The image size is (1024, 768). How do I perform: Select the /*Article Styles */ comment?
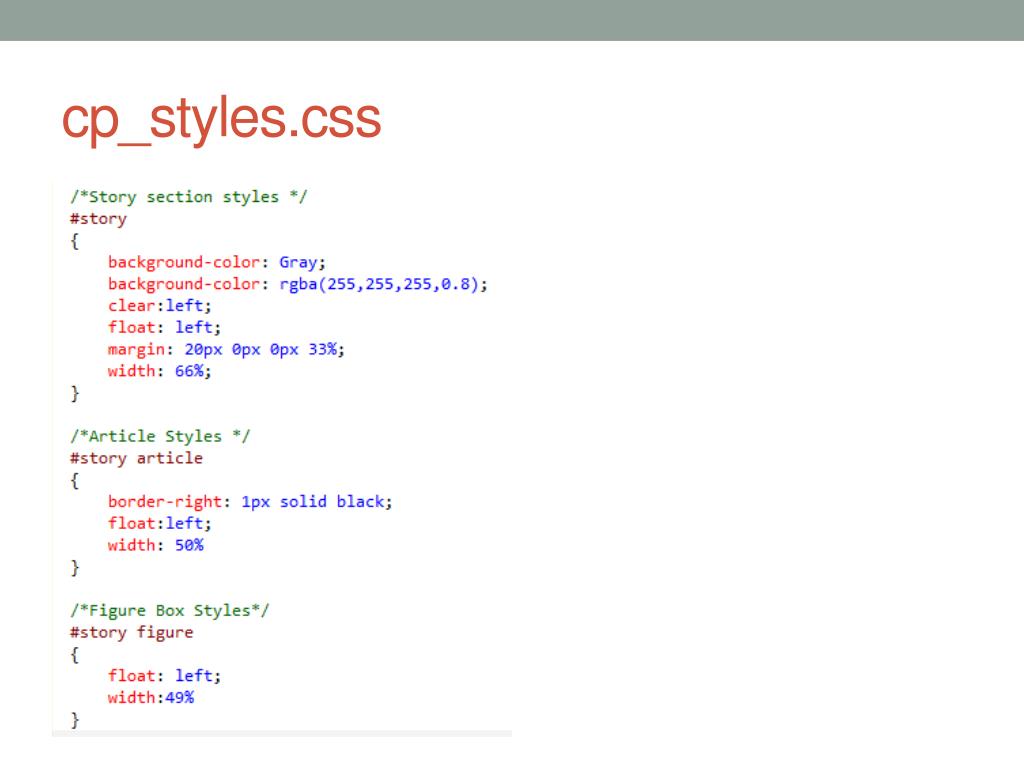tap(160, 436)
